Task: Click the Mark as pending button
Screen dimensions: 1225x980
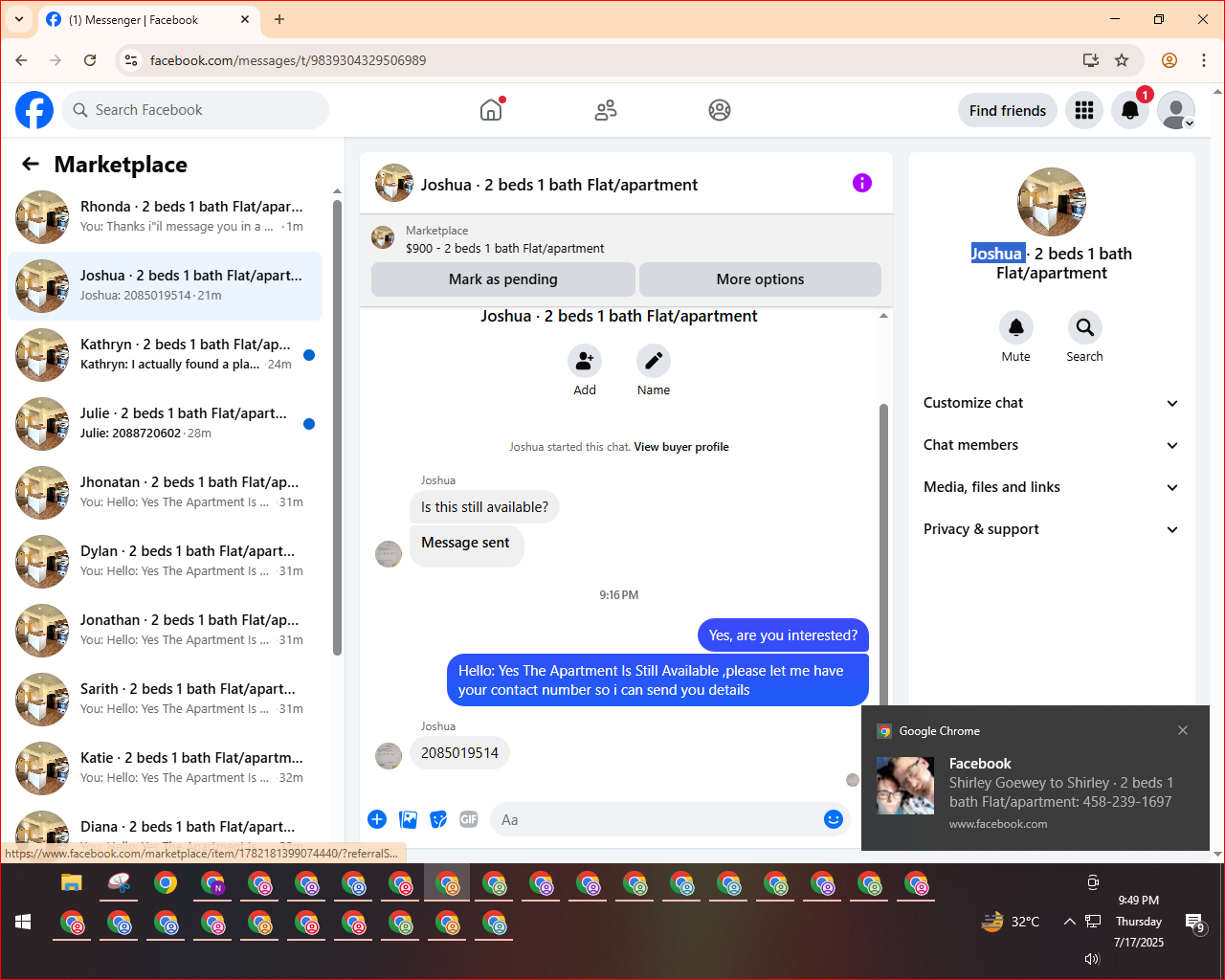Action: pyautogui.click(x=503, y=279)
